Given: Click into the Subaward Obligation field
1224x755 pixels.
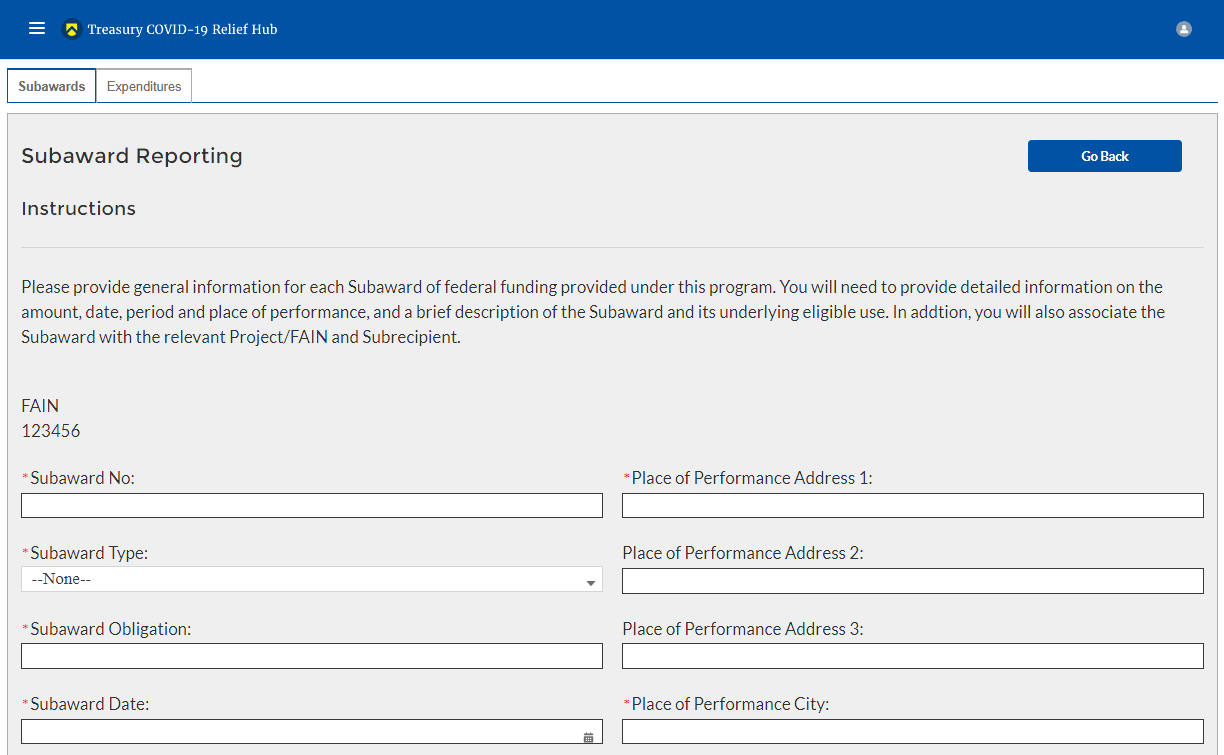Looking at the screenshot, I should (311, 656).
